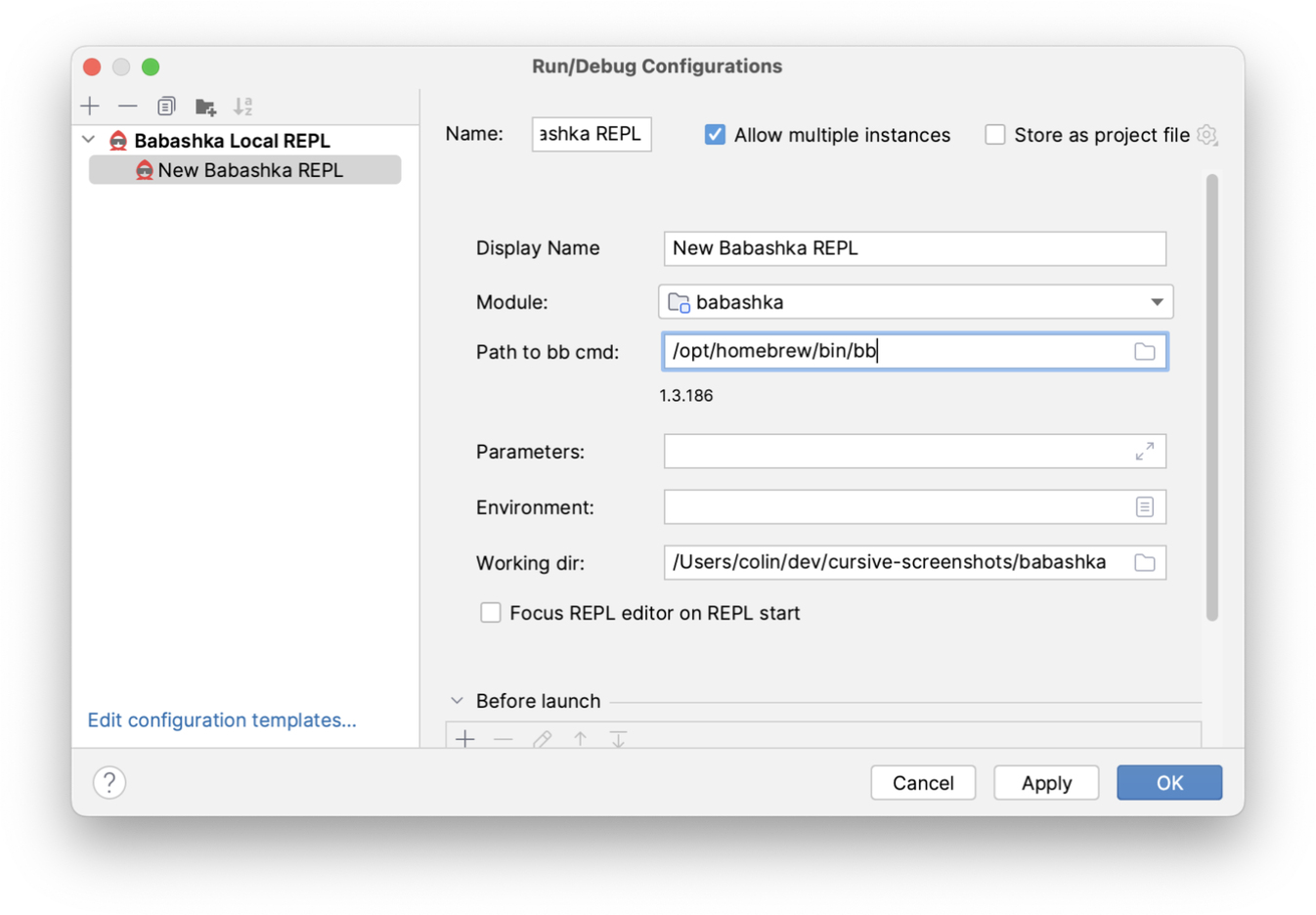Open the environment variables editor
The height and width of the screenshot is (915, 1316).
point(1145,507)
